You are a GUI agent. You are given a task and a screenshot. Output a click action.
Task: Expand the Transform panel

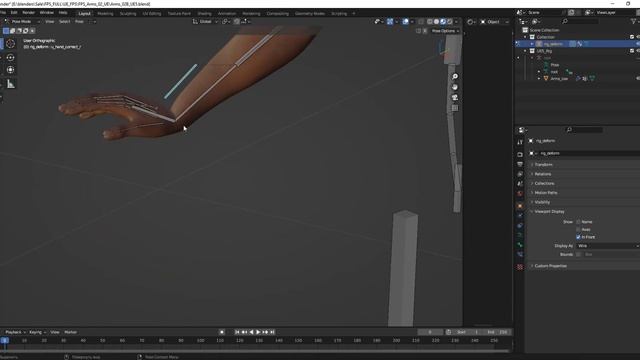pyautogui.click(x=543, y=164)
